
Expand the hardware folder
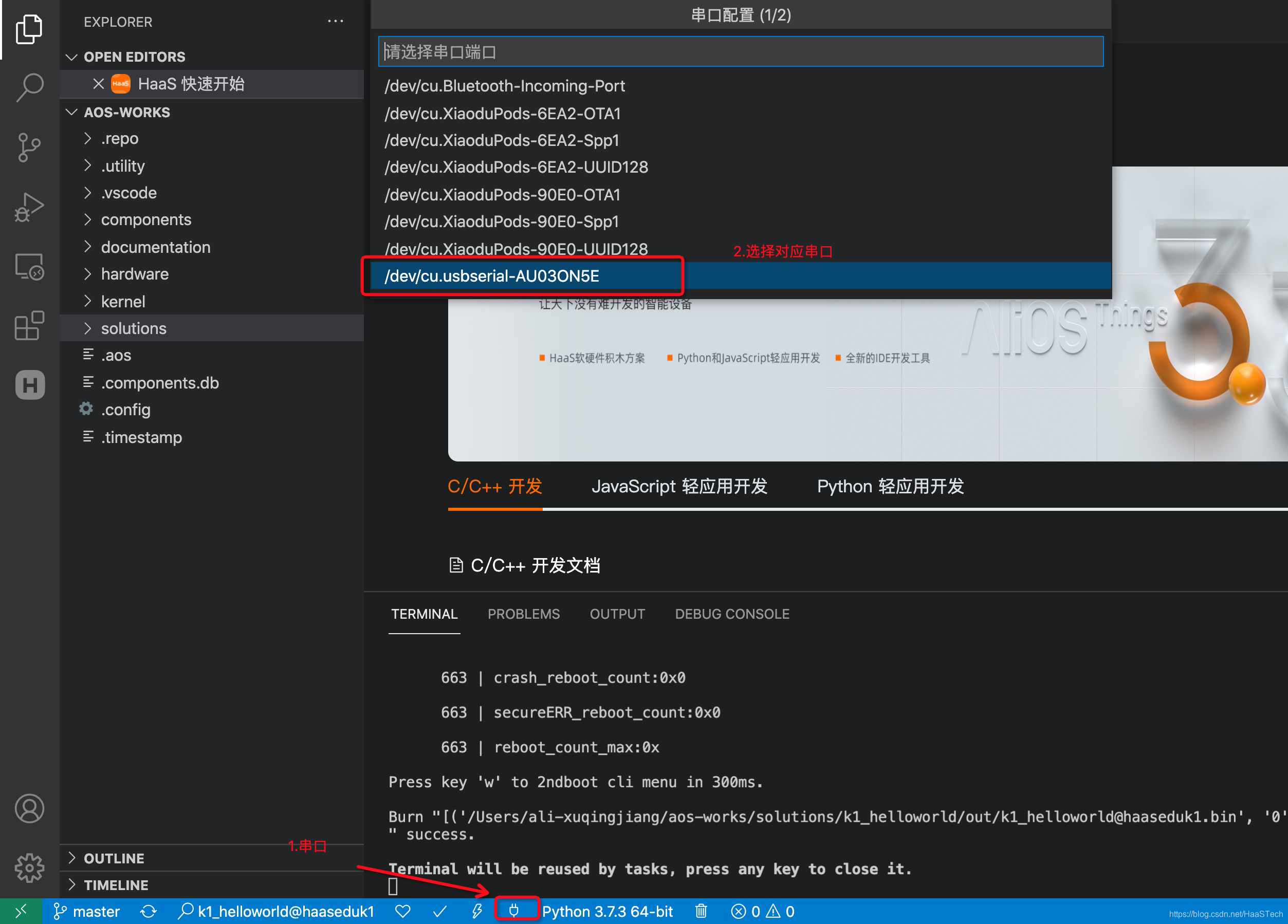[x=135, y=274]
